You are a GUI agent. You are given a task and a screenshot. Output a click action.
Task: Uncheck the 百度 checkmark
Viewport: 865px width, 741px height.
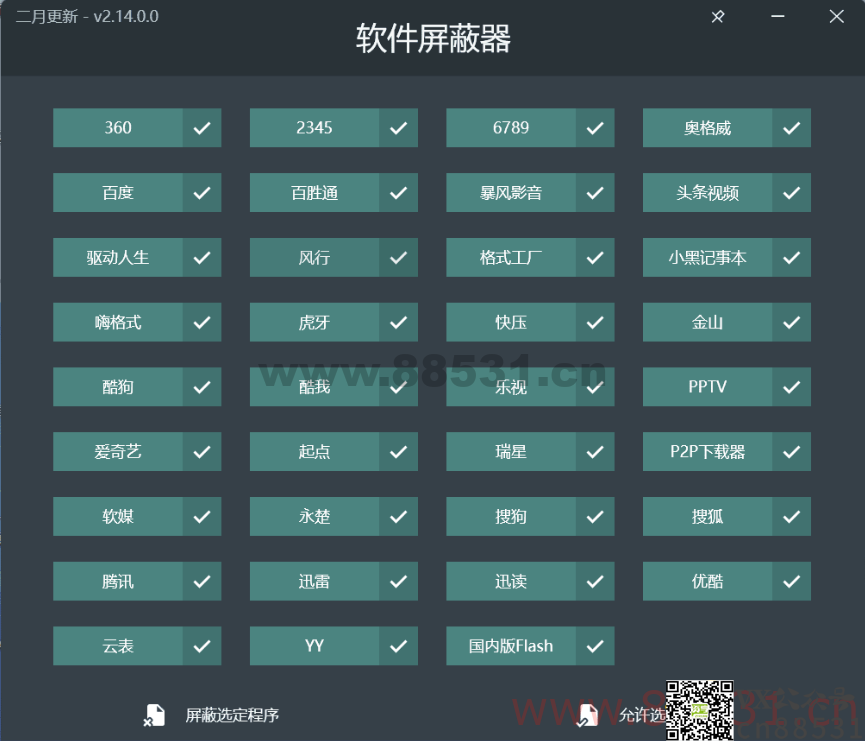[202, 193]
